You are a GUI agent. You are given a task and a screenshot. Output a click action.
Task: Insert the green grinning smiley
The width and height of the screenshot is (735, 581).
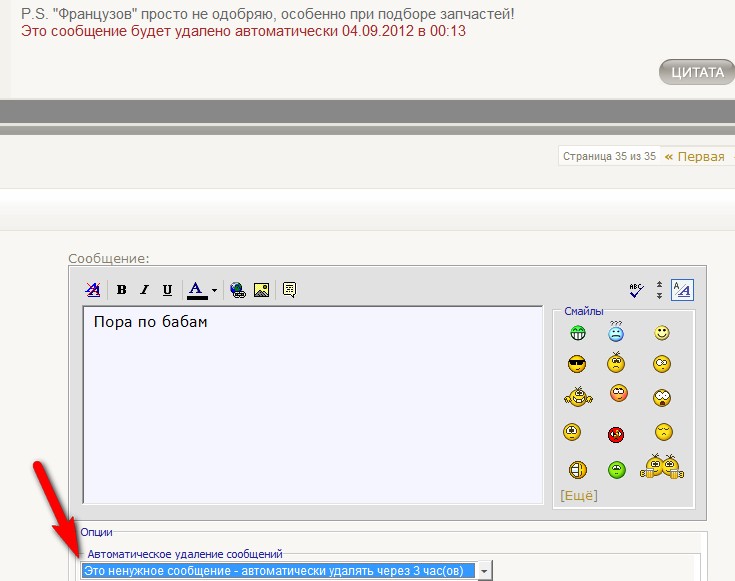tap(577, 333)
